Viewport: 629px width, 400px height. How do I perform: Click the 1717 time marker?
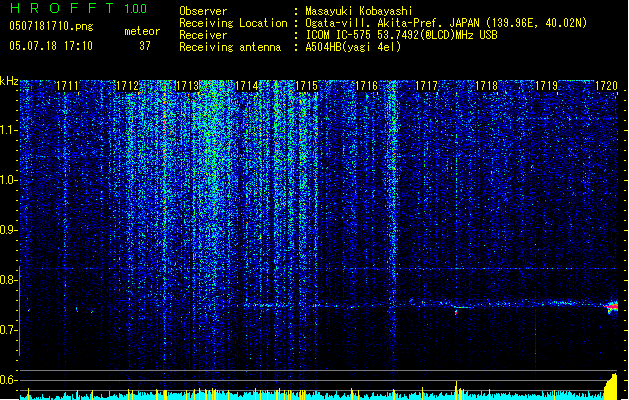click(426, 86)
